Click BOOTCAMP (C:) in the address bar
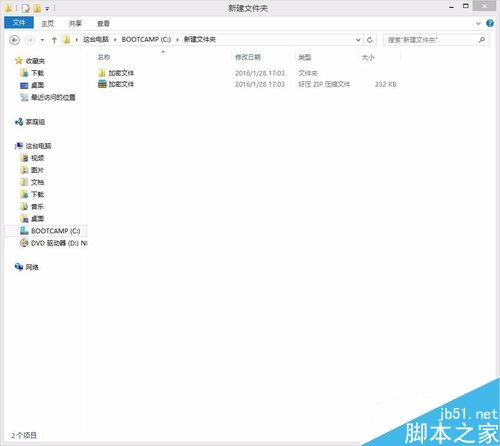This screenshot has height=446, width=500. click(x=146, y=39)
